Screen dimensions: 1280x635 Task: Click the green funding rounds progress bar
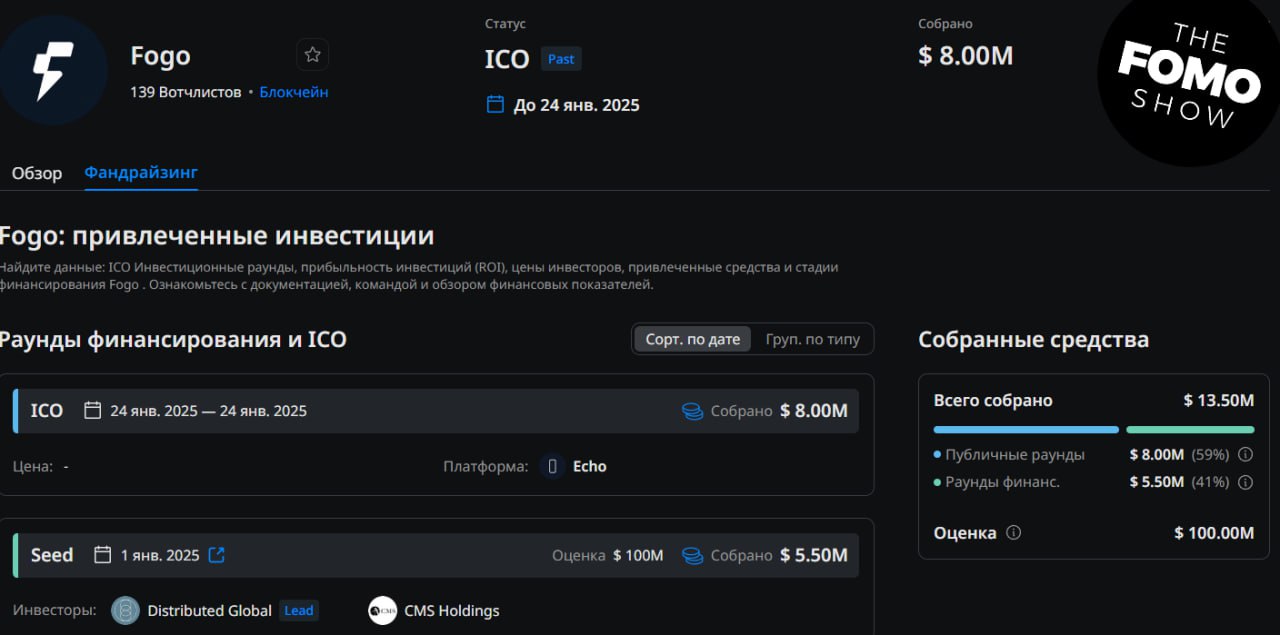(1190, 430)
